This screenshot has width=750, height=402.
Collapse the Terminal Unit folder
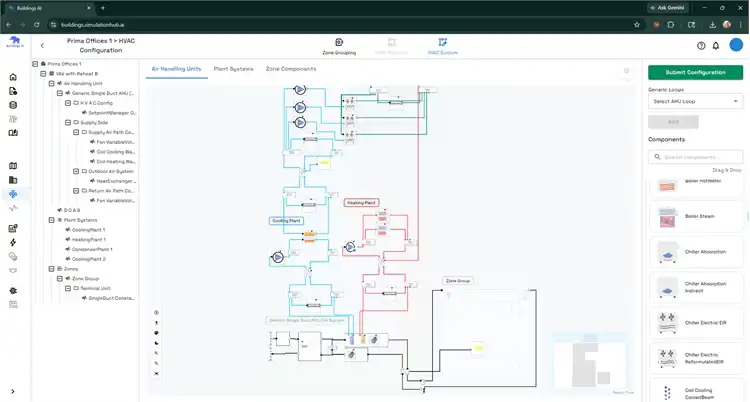[x=67, y=289]
